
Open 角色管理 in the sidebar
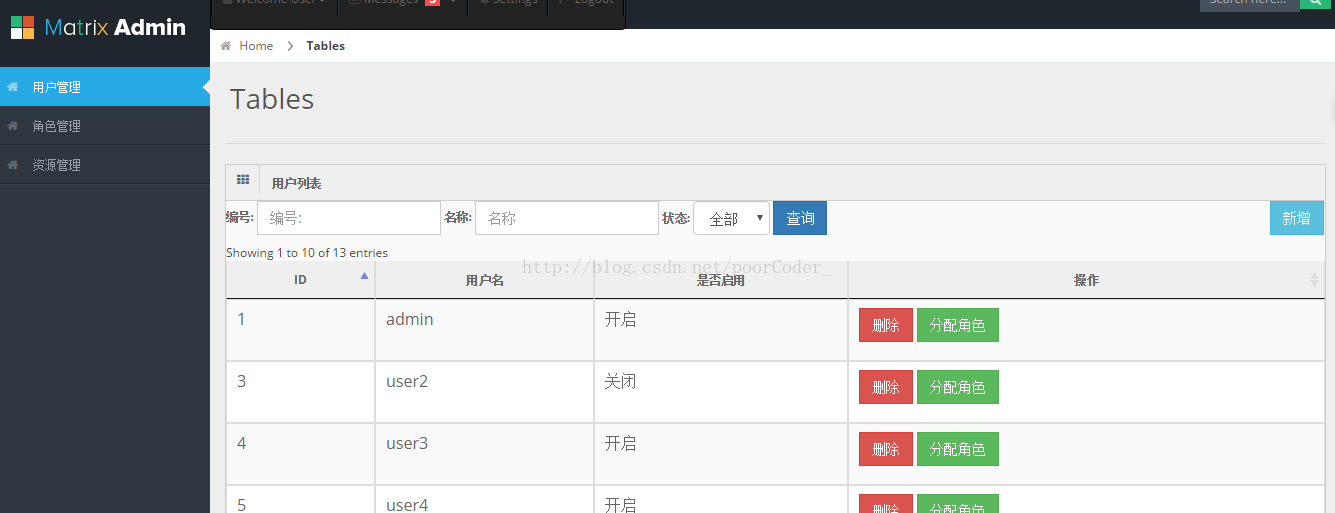pos(105,126)
